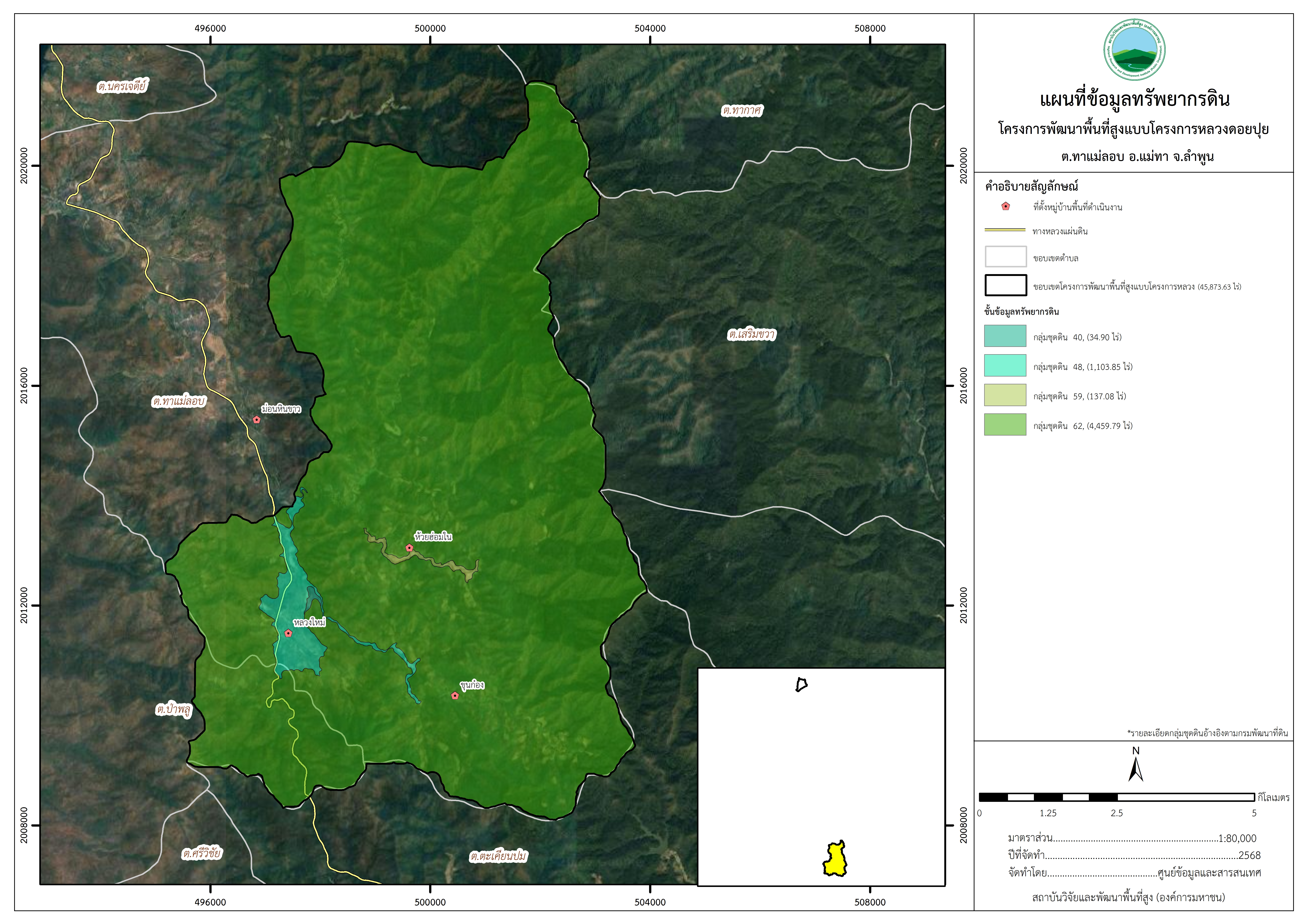
Task: Click the top 508000 easting label
Action: click(870, 28)
